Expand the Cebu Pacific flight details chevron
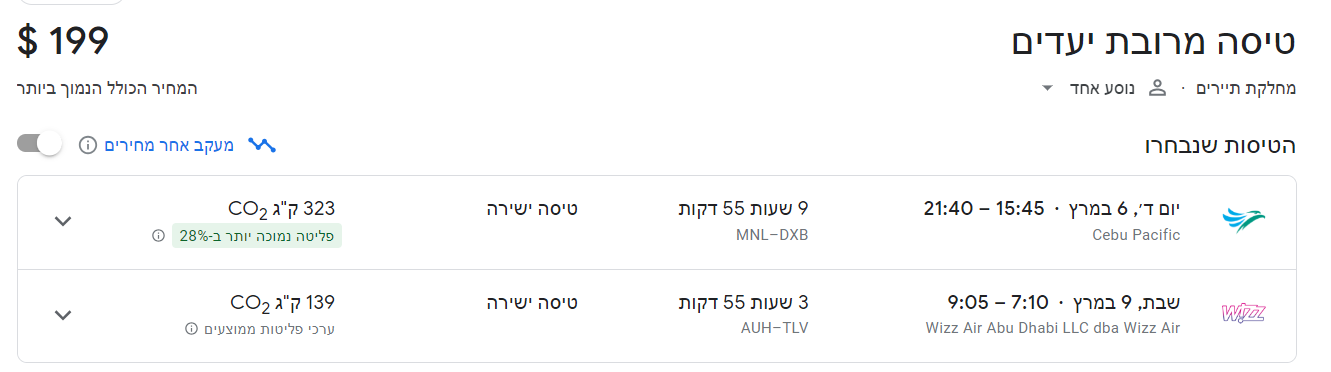Viewport: 1331px width, 372px height. [63, 221]
